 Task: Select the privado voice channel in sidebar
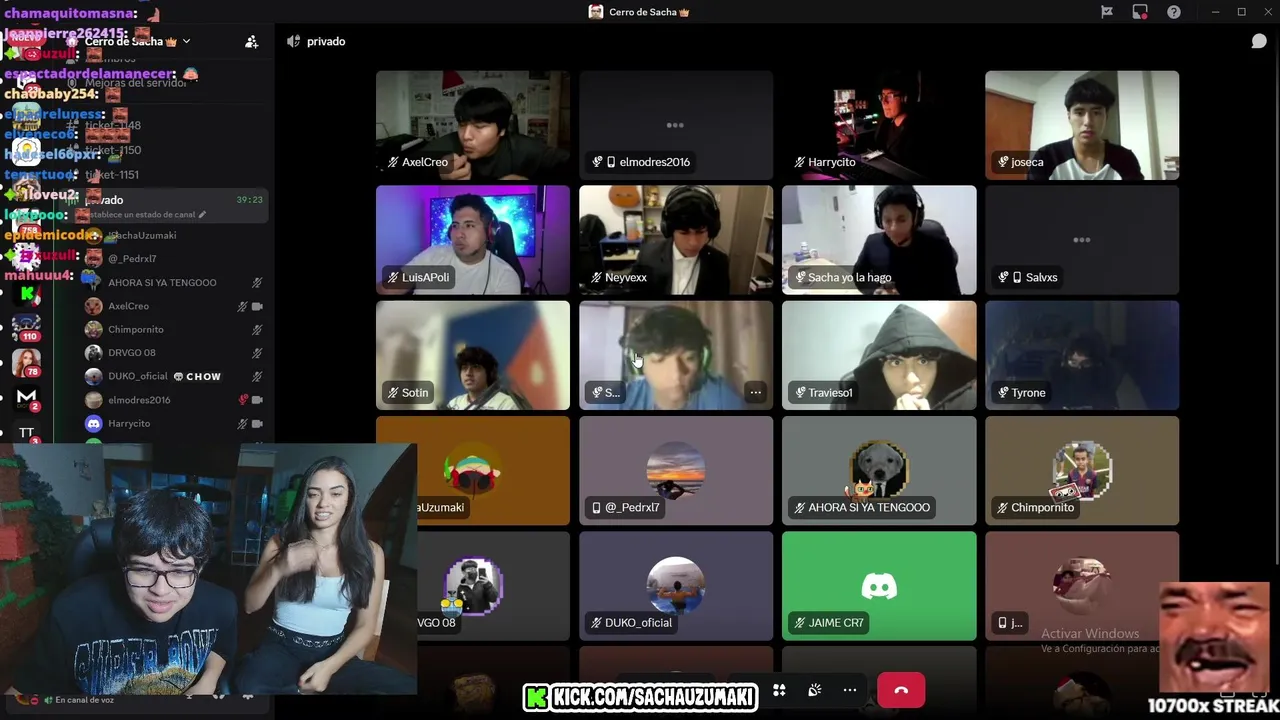(165, 206)
